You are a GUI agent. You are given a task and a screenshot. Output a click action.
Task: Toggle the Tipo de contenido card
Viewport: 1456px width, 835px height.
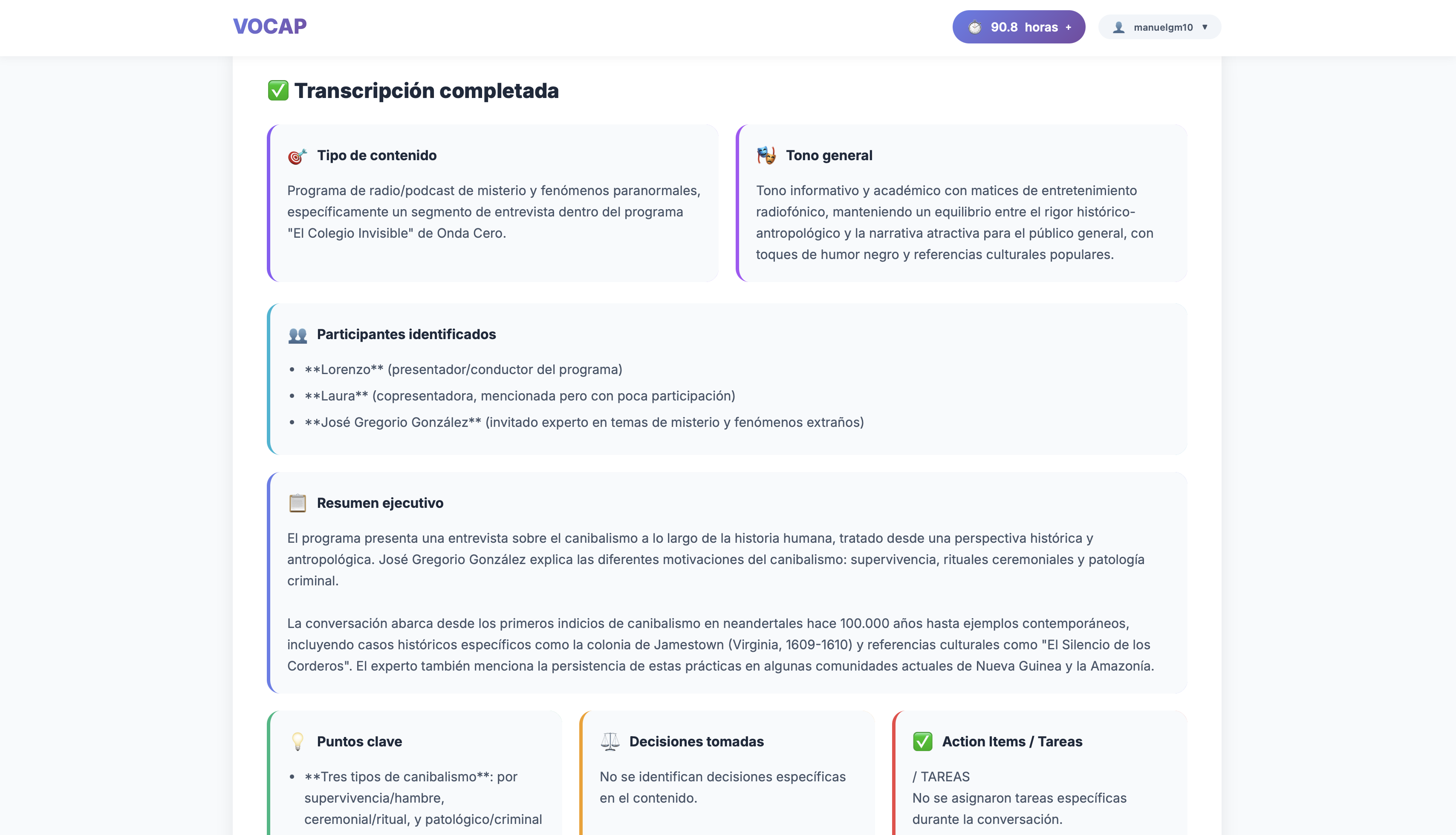(x=376, y=155)
